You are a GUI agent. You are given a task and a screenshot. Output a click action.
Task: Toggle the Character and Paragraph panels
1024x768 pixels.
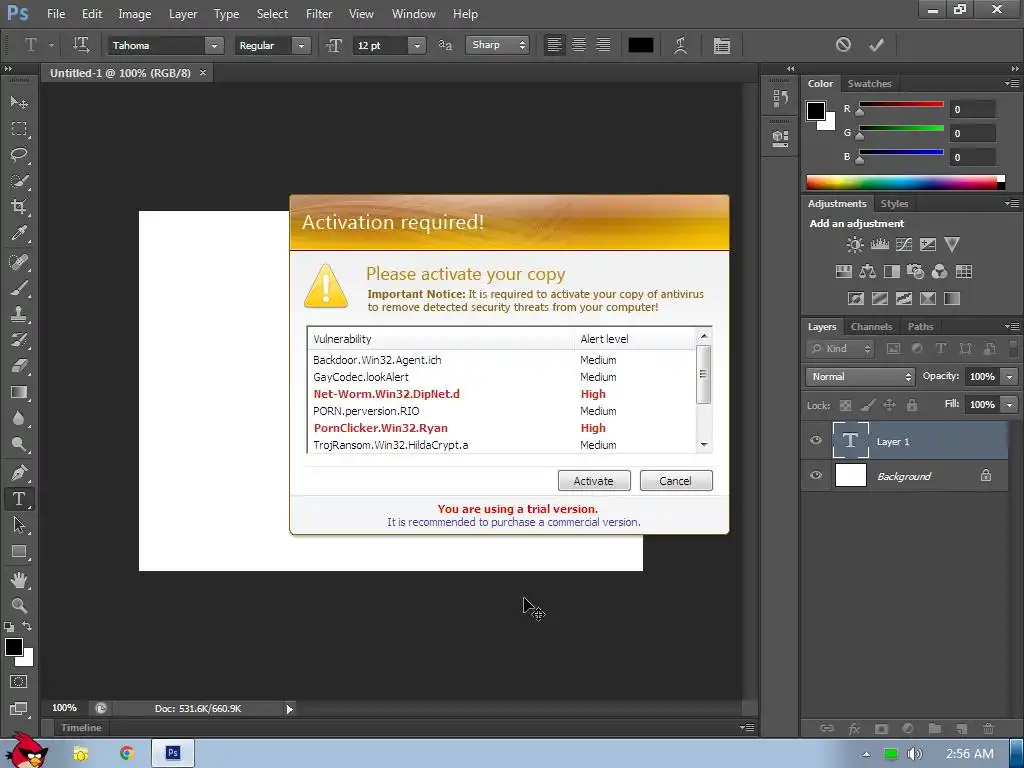tap(722, 45)
